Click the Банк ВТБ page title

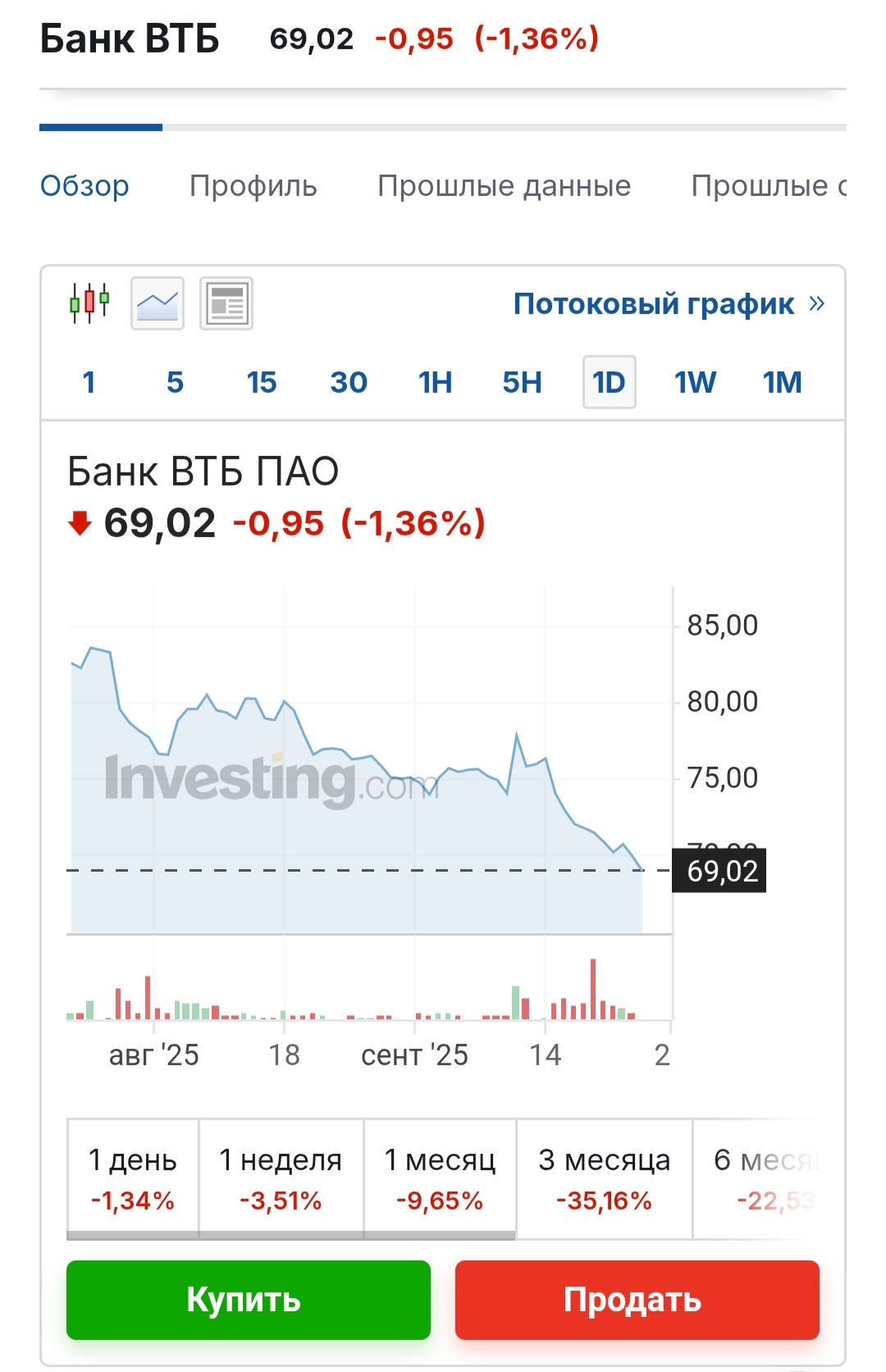(130, 39)
